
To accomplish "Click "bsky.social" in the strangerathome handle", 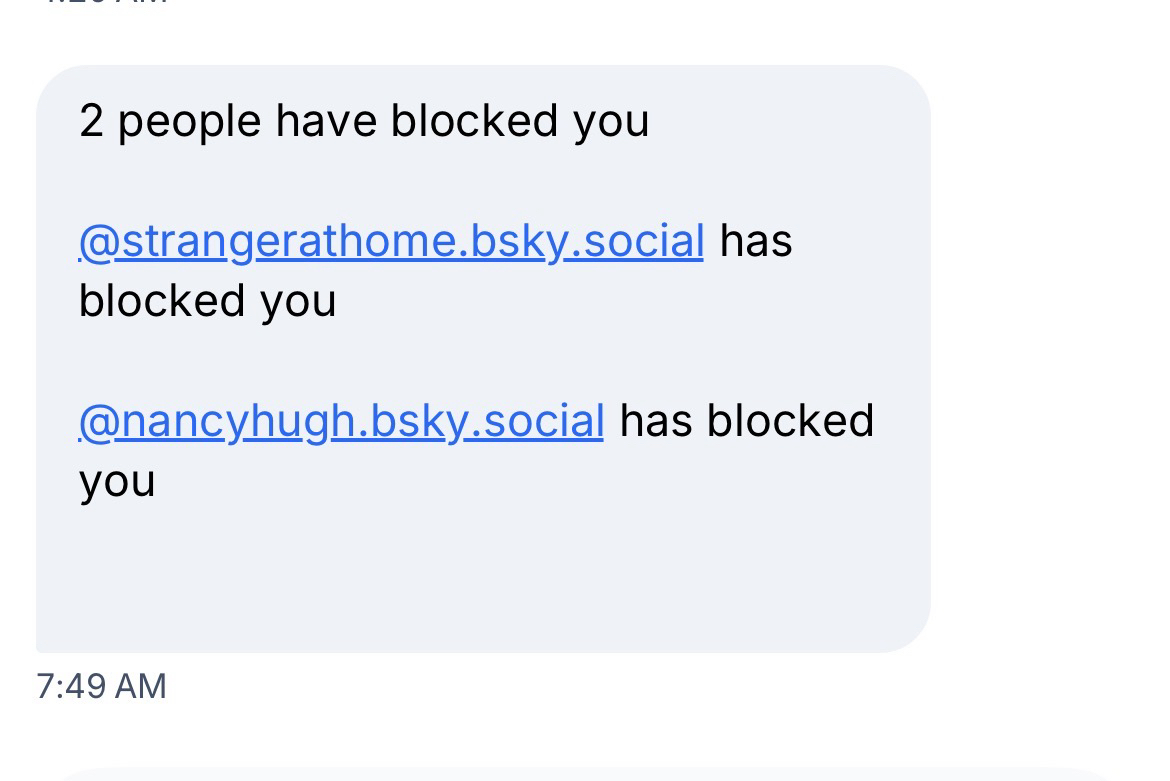I will (x=588, y=241).
